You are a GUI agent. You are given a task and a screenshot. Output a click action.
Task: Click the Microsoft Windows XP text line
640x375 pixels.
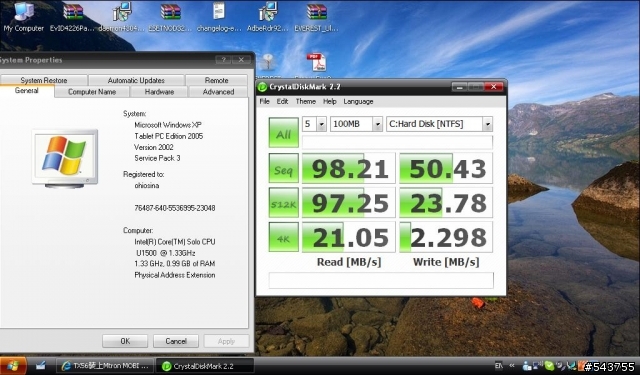(x=168, y=125)
